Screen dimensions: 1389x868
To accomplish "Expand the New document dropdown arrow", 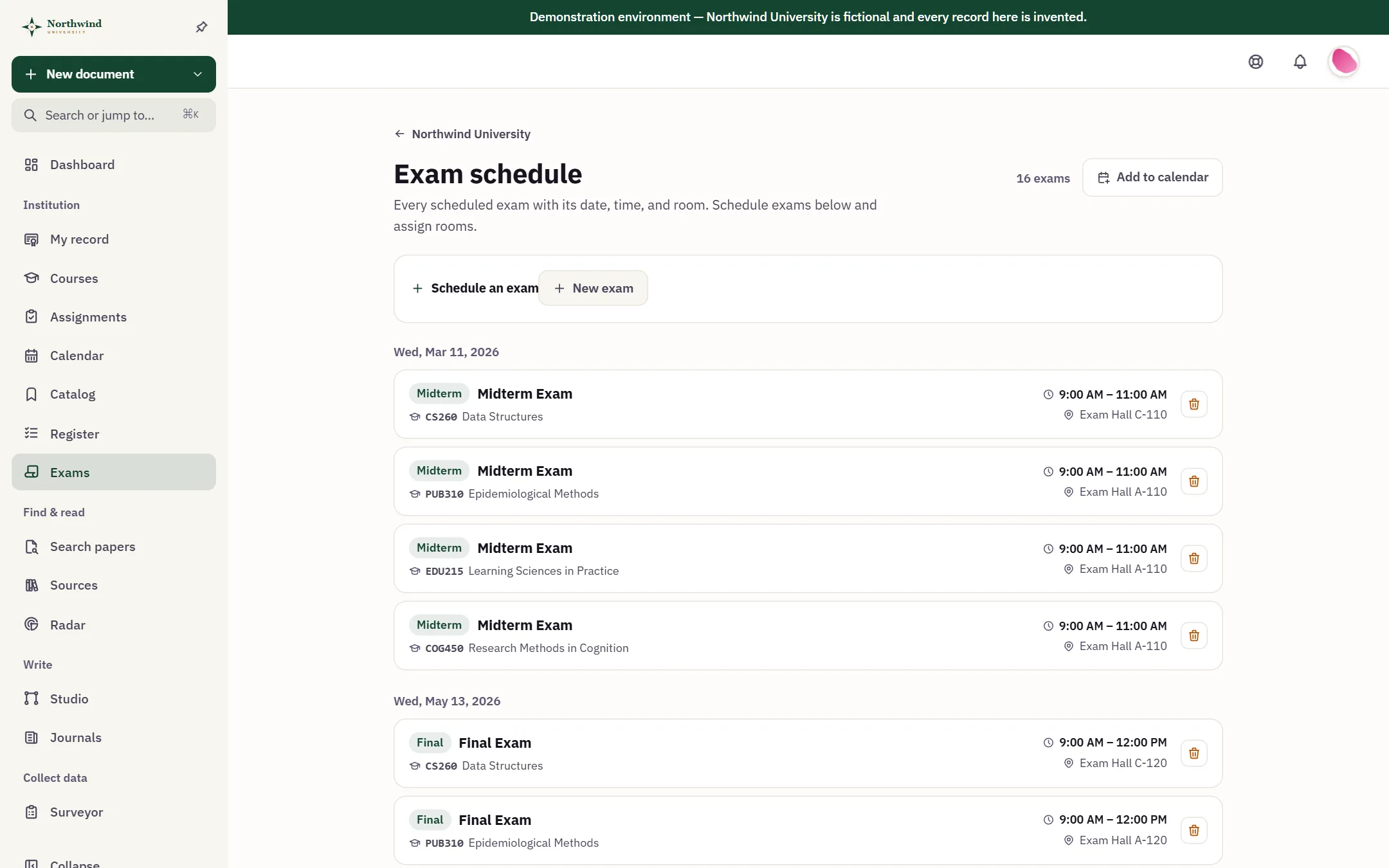I will coord(197,75).
